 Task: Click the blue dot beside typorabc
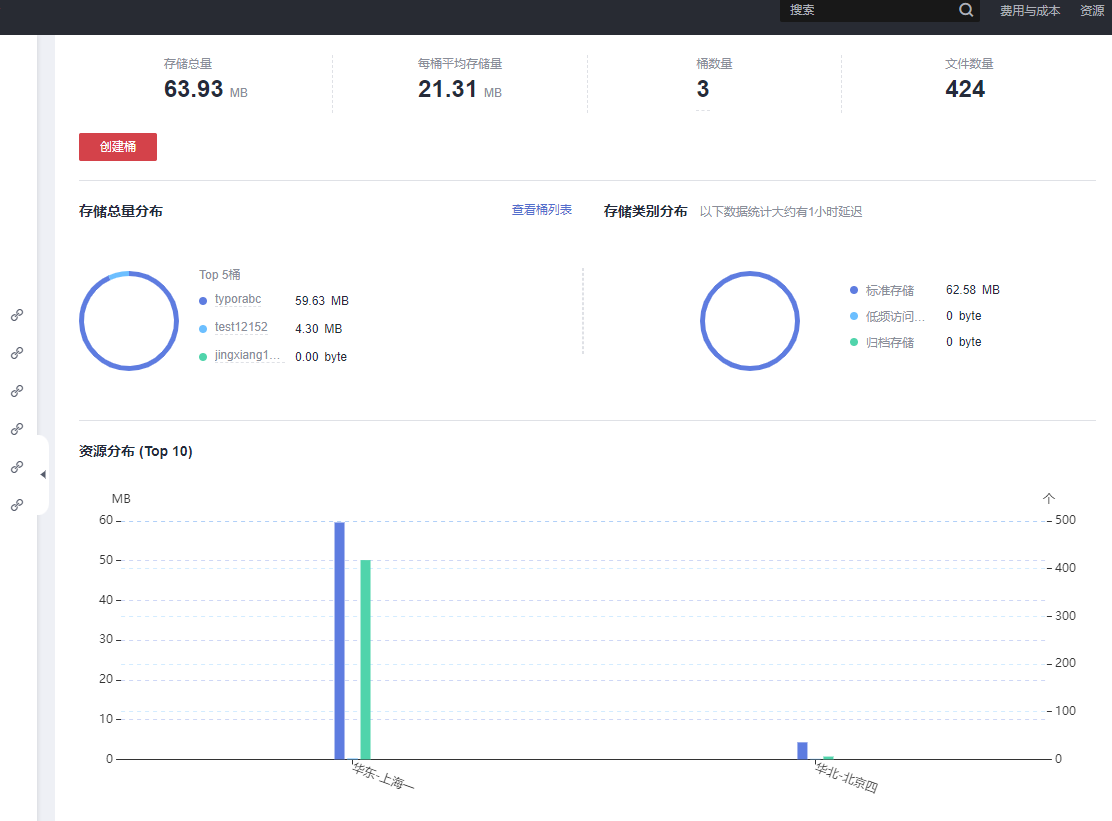203,301
